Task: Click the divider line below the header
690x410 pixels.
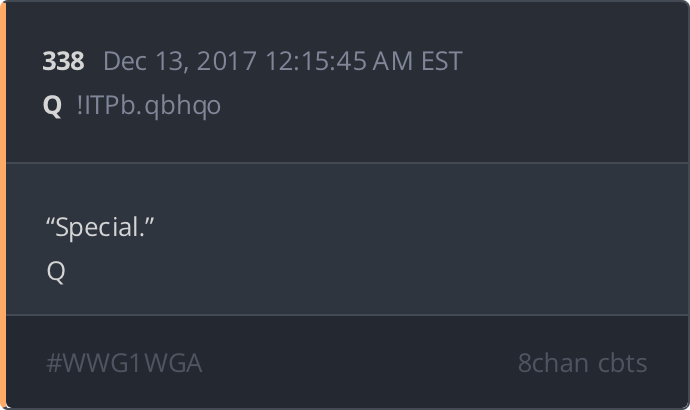Action: (347, 163)
